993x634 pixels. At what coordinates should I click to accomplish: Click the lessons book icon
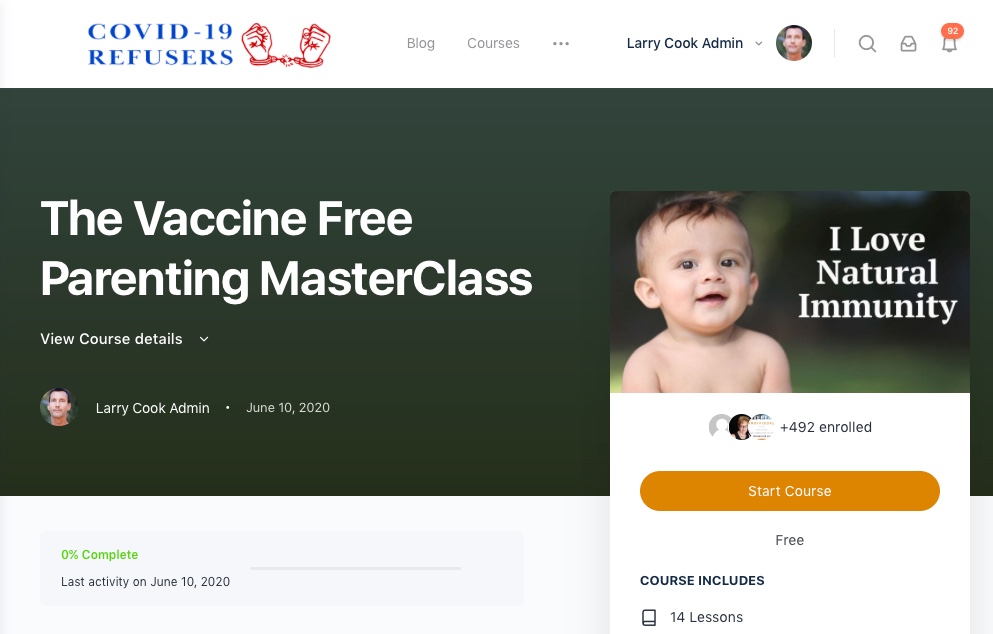pyautogui.click(x=649, y=617)
